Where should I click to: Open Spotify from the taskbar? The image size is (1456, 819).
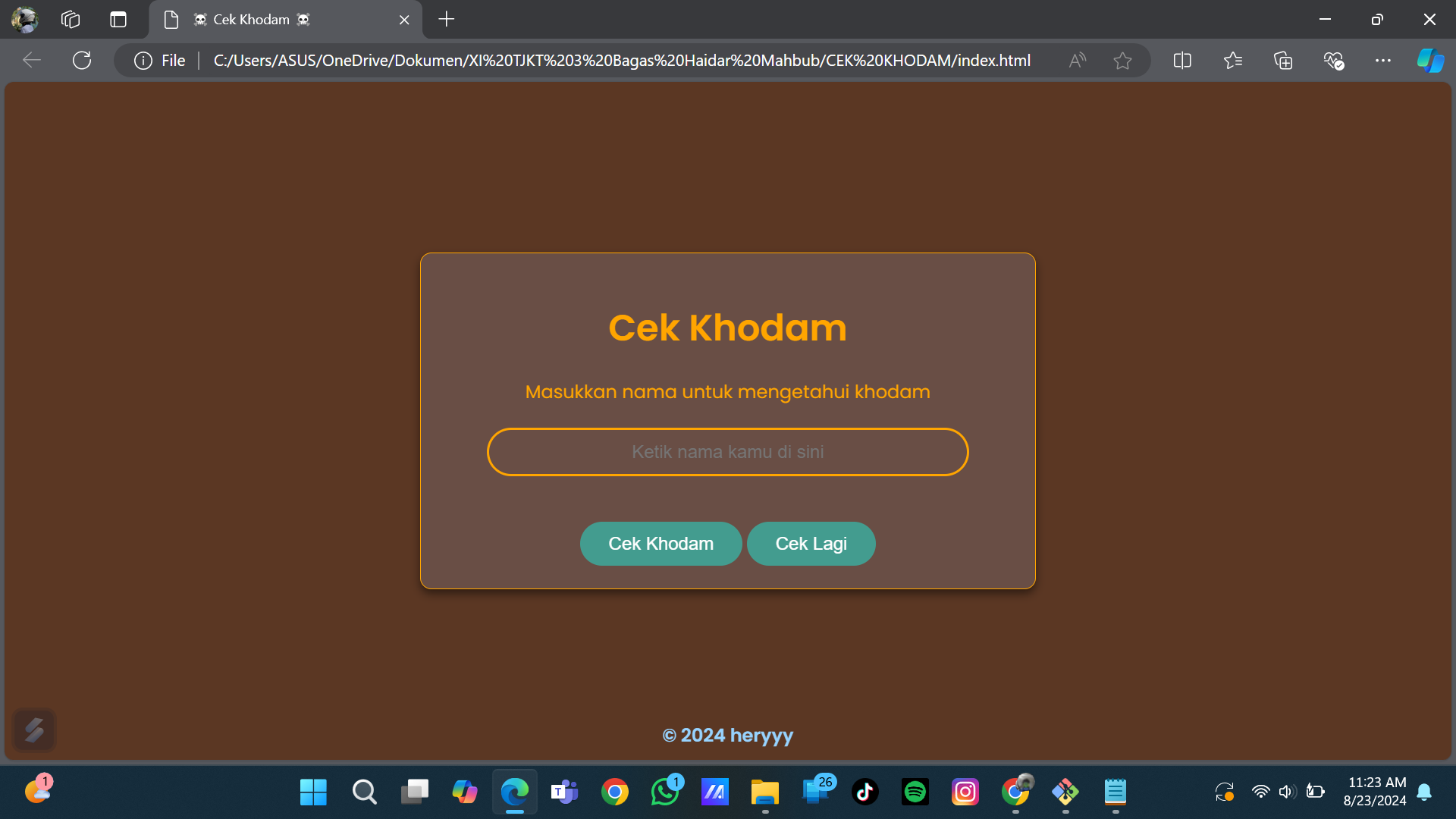point(915,792)
